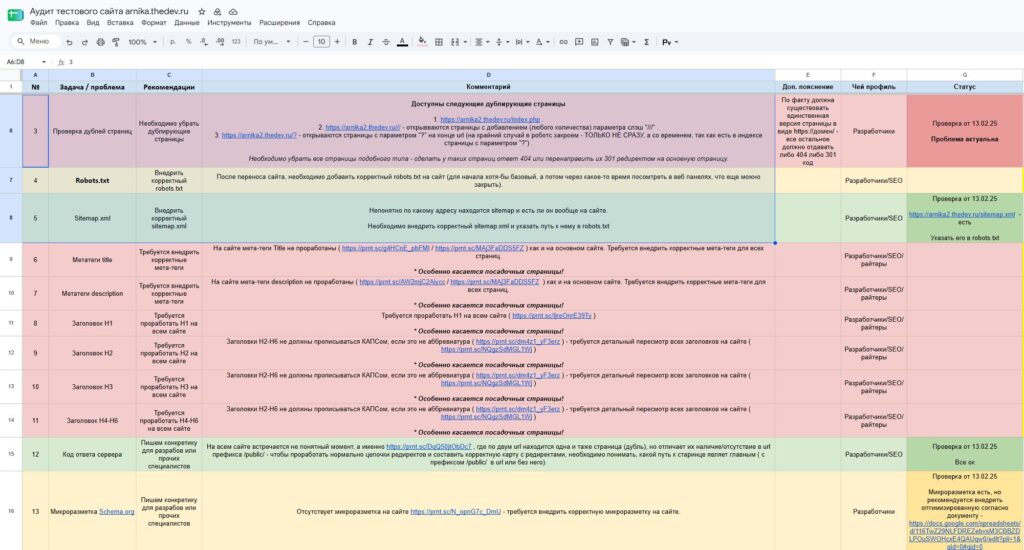
Task: Open text wrapping dropdown
Action: 522,42
